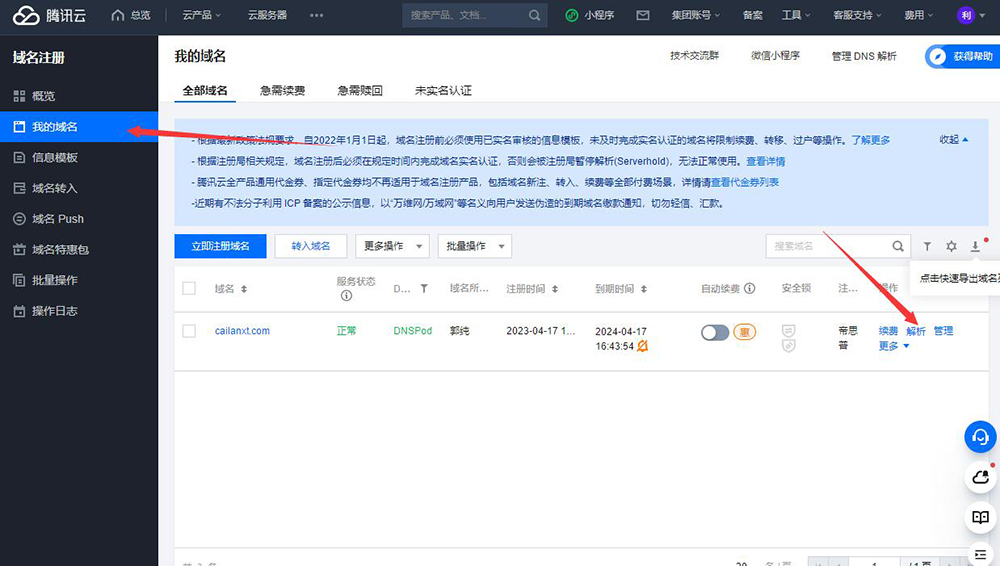Click the Tencent Cloud logo icon

point(24,15)
